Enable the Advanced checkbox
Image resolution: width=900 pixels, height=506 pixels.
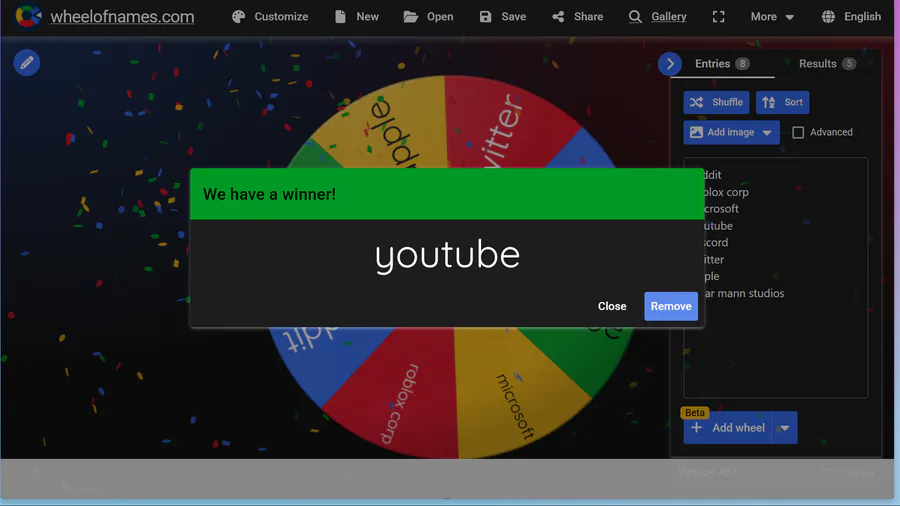pyautogui.click(x=798, y=133)
